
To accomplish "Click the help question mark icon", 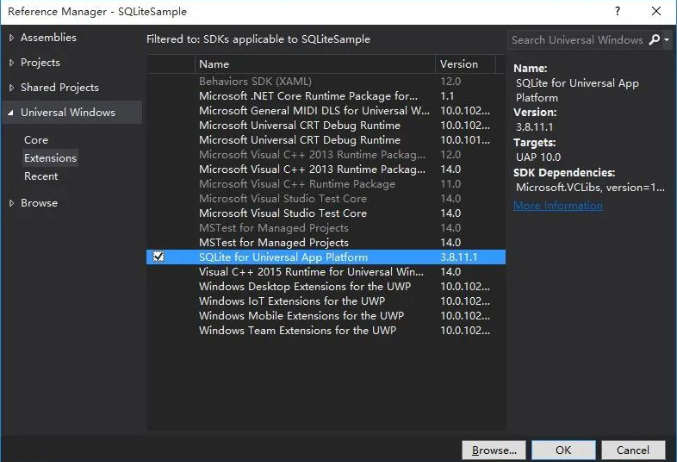I will (x=618, y=11).
